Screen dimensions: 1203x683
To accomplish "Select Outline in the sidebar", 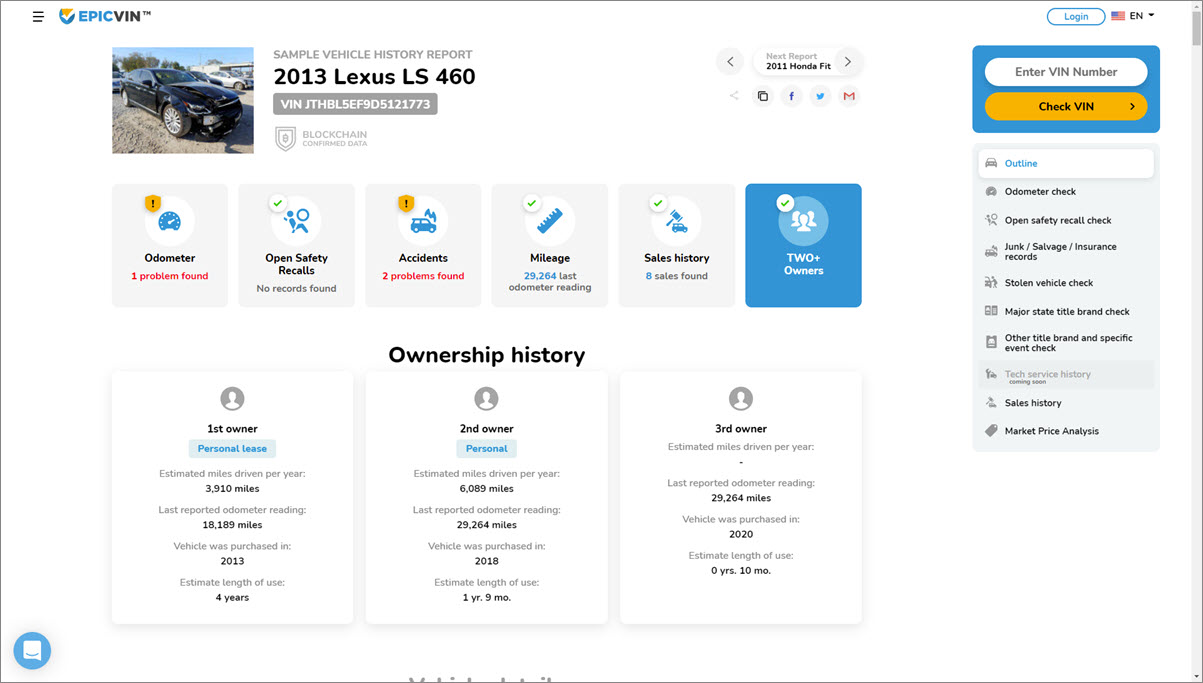I will pos(1066,163).
